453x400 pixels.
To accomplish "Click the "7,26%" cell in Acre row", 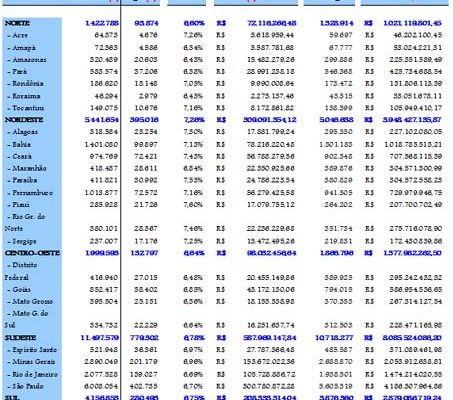I will click(x=193, y=35).
